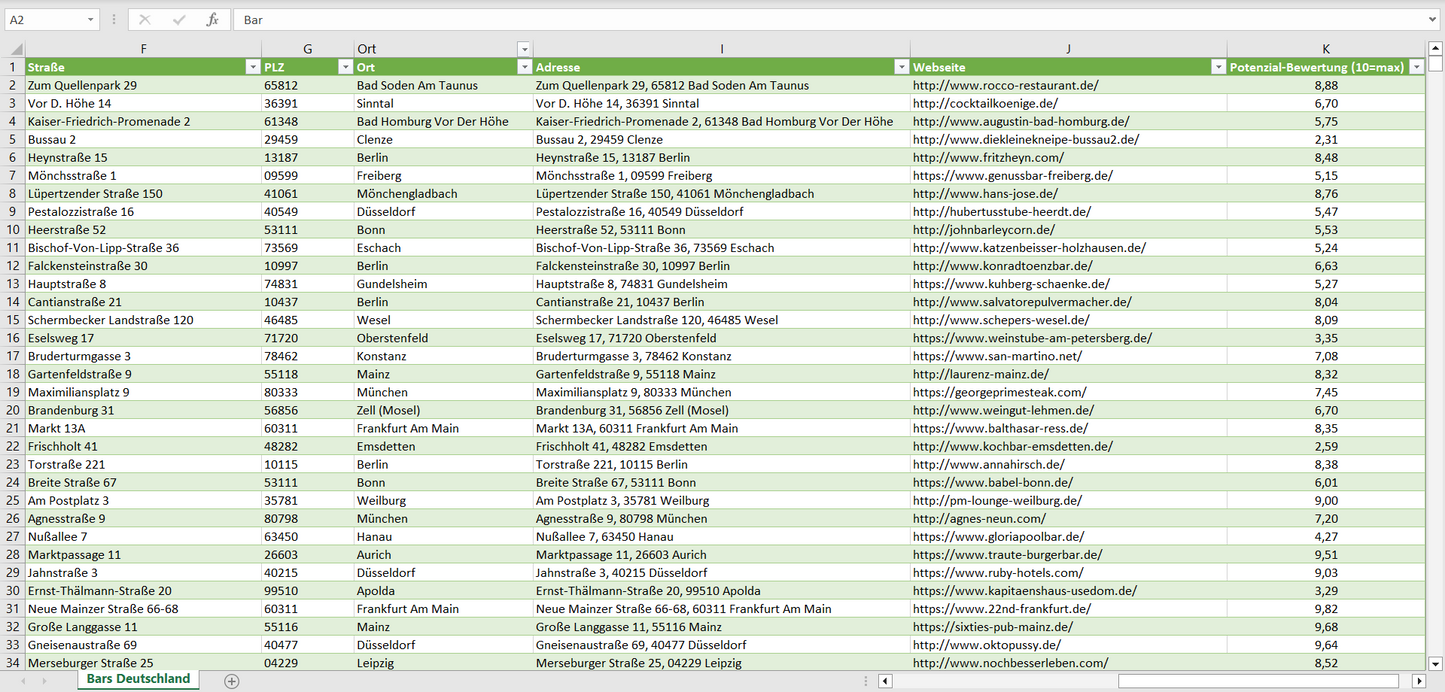The image size is (1445, 692).
Task: Click the vertical scrollbar down arrow
Action: pos(1436,662)
